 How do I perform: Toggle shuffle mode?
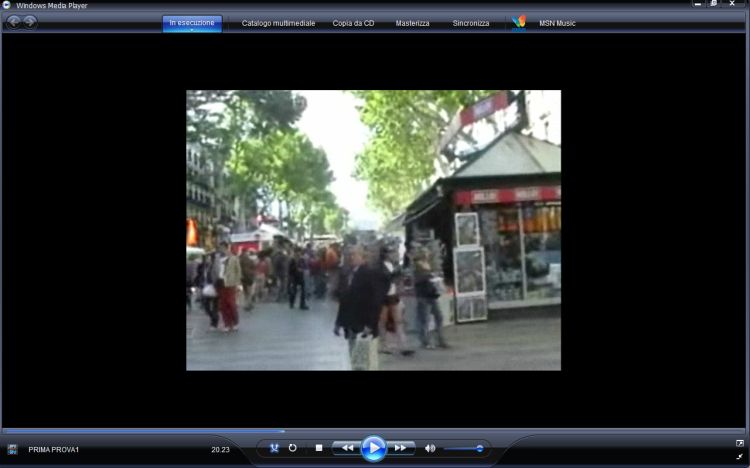274,448
